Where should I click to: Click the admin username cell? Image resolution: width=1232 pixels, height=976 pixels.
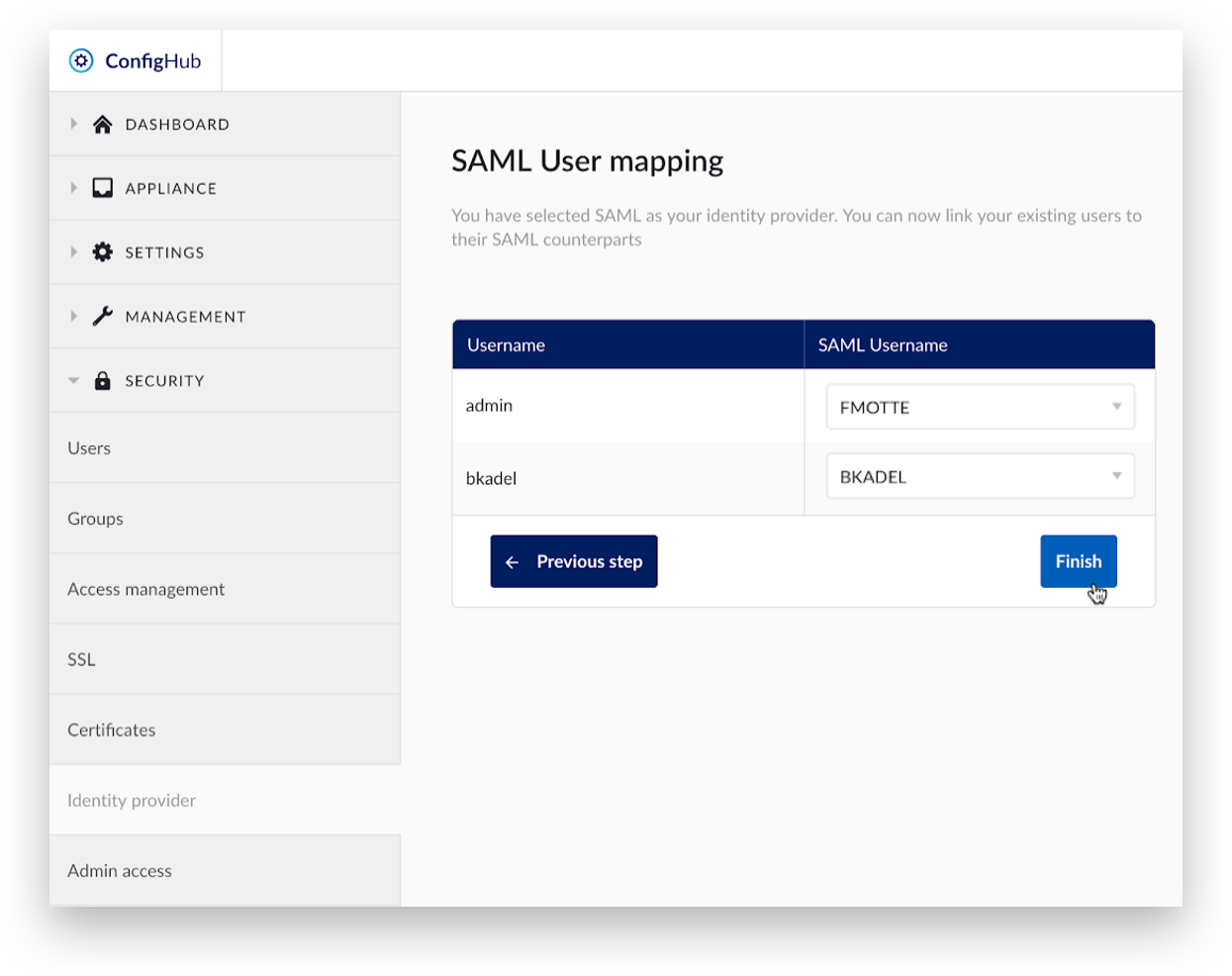coord(628,406)
